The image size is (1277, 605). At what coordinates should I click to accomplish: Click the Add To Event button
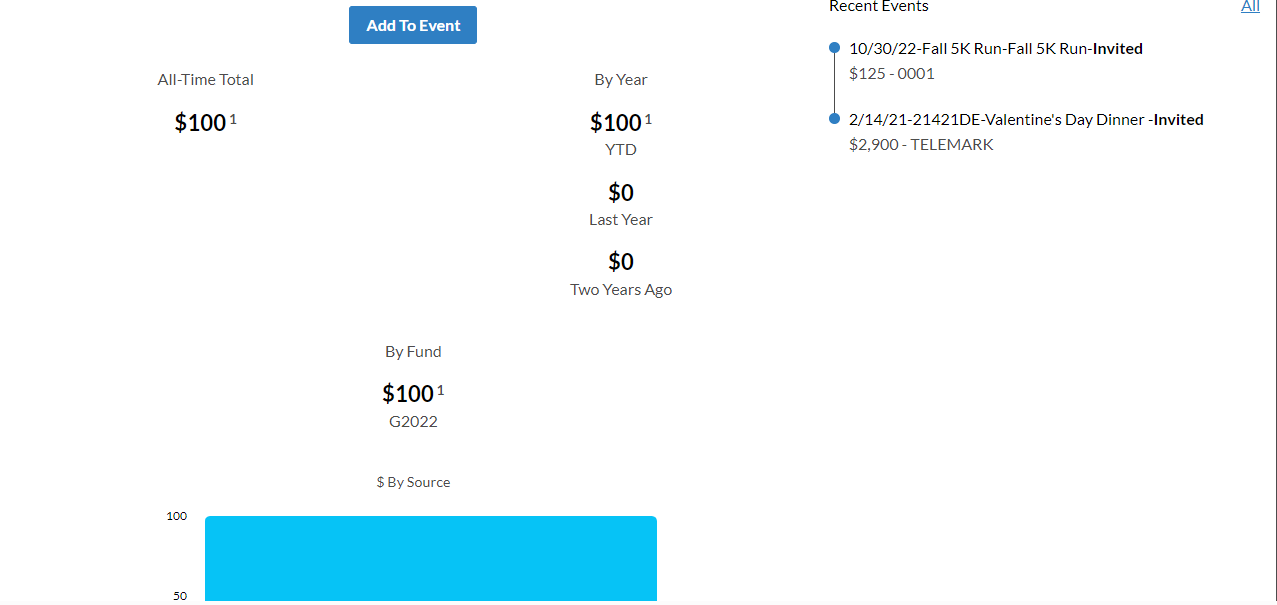coord(412,25)
